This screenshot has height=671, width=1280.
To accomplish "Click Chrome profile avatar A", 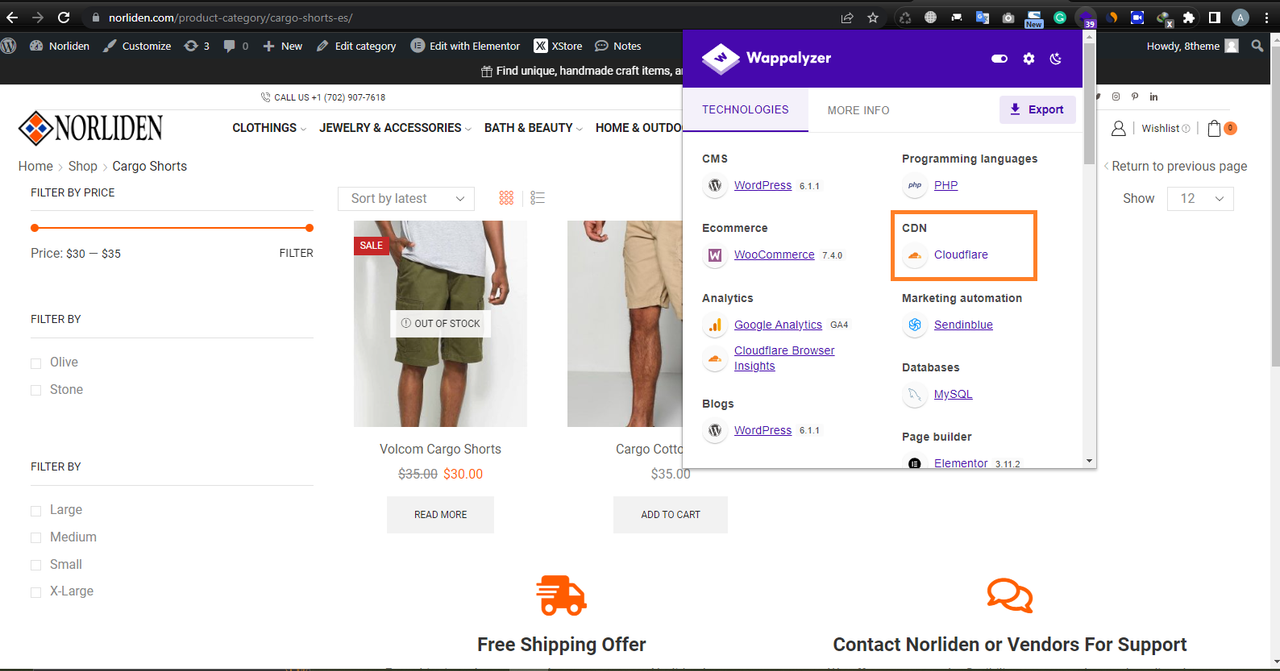I will [1240, 18].
